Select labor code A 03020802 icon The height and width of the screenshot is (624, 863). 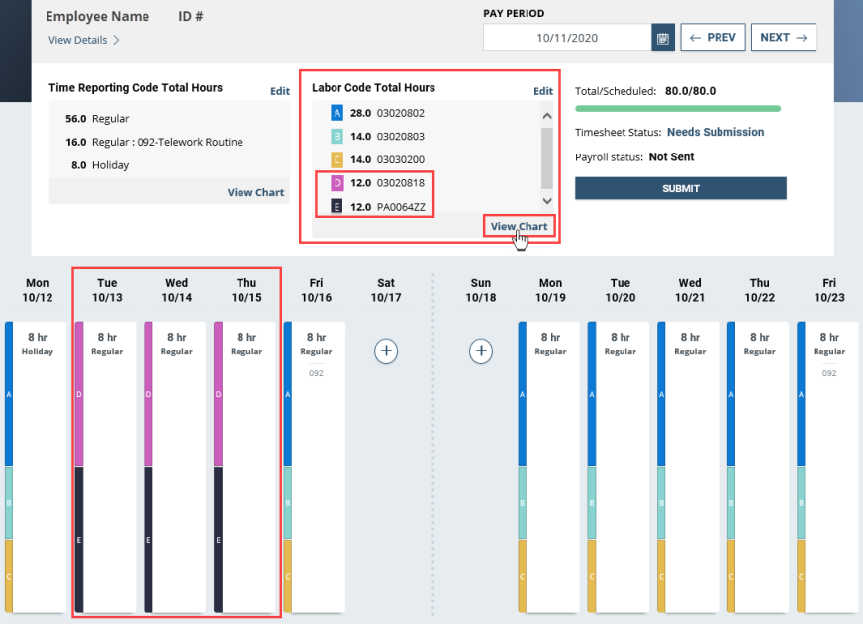tap(337, 113)
